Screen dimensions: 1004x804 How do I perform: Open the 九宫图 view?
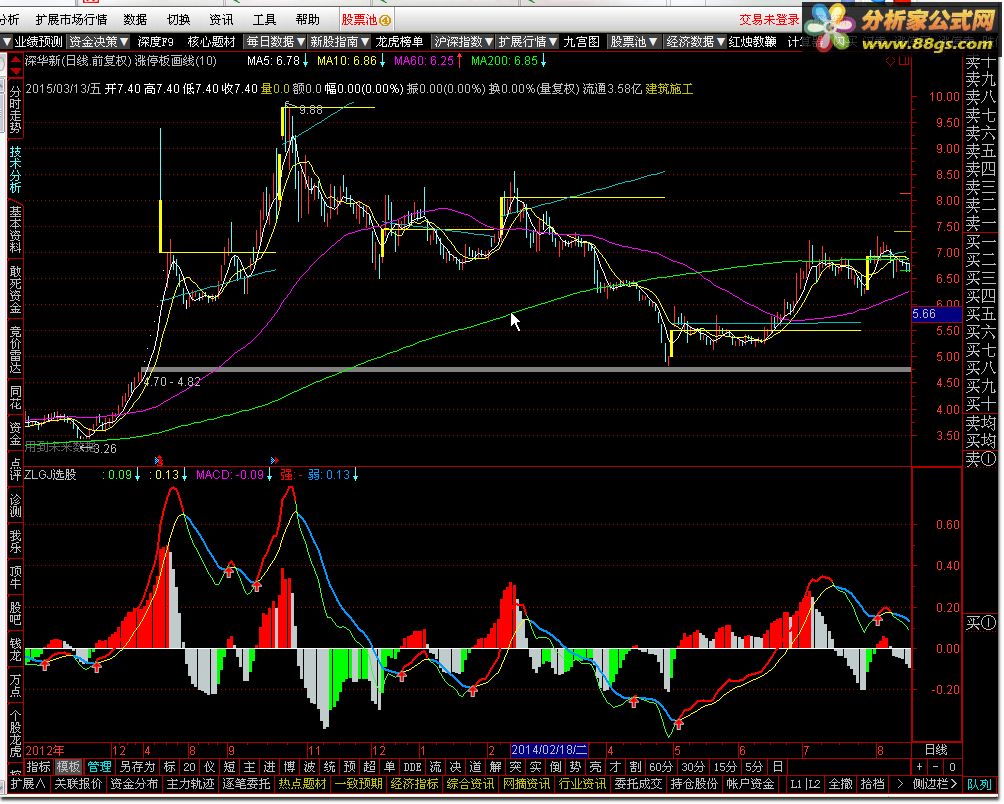point(581,42)
